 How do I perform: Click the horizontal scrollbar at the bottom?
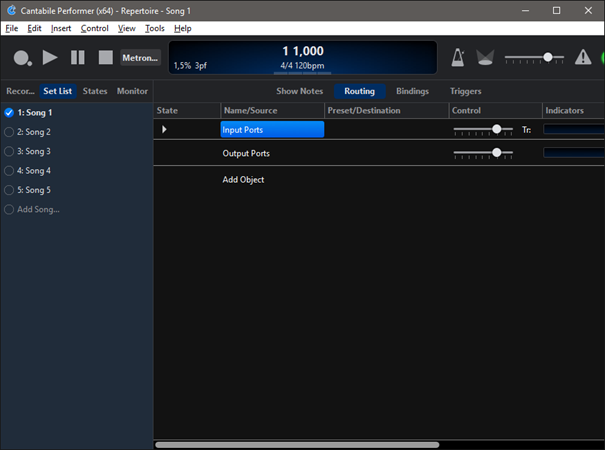[x=297, y=445]
